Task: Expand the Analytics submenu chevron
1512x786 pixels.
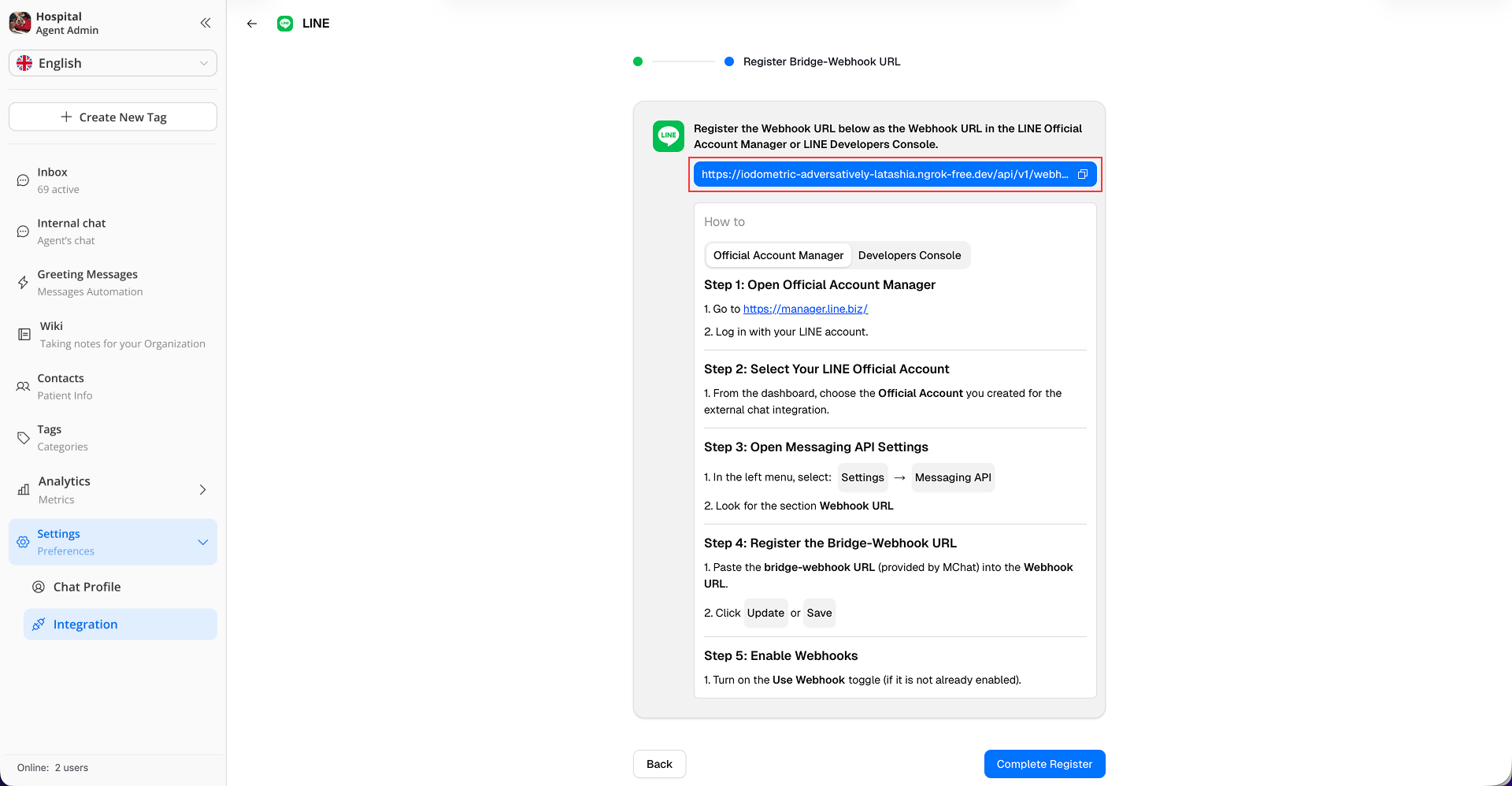Action: pyautogui.click(x=202, y=489)
